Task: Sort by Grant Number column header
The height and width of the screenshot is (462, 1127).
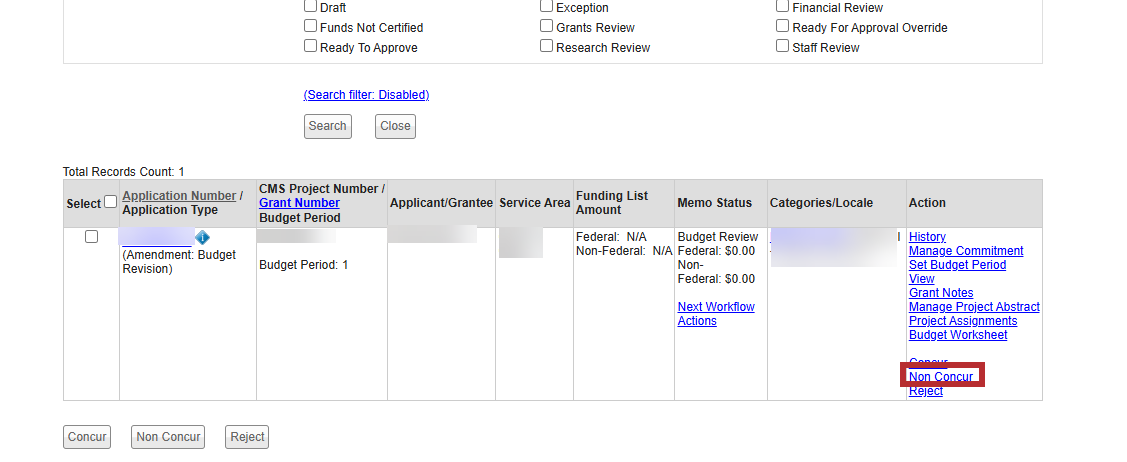Action: click(299, 203)
